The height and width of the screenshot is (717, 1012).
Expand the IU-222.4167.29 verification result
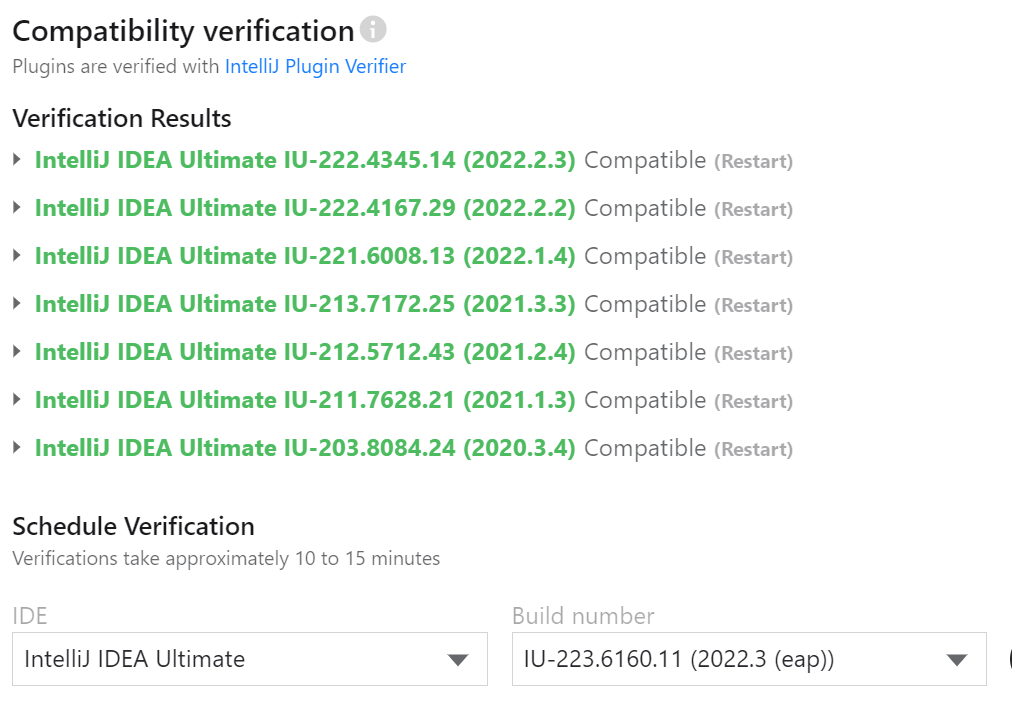coord(17,208)
